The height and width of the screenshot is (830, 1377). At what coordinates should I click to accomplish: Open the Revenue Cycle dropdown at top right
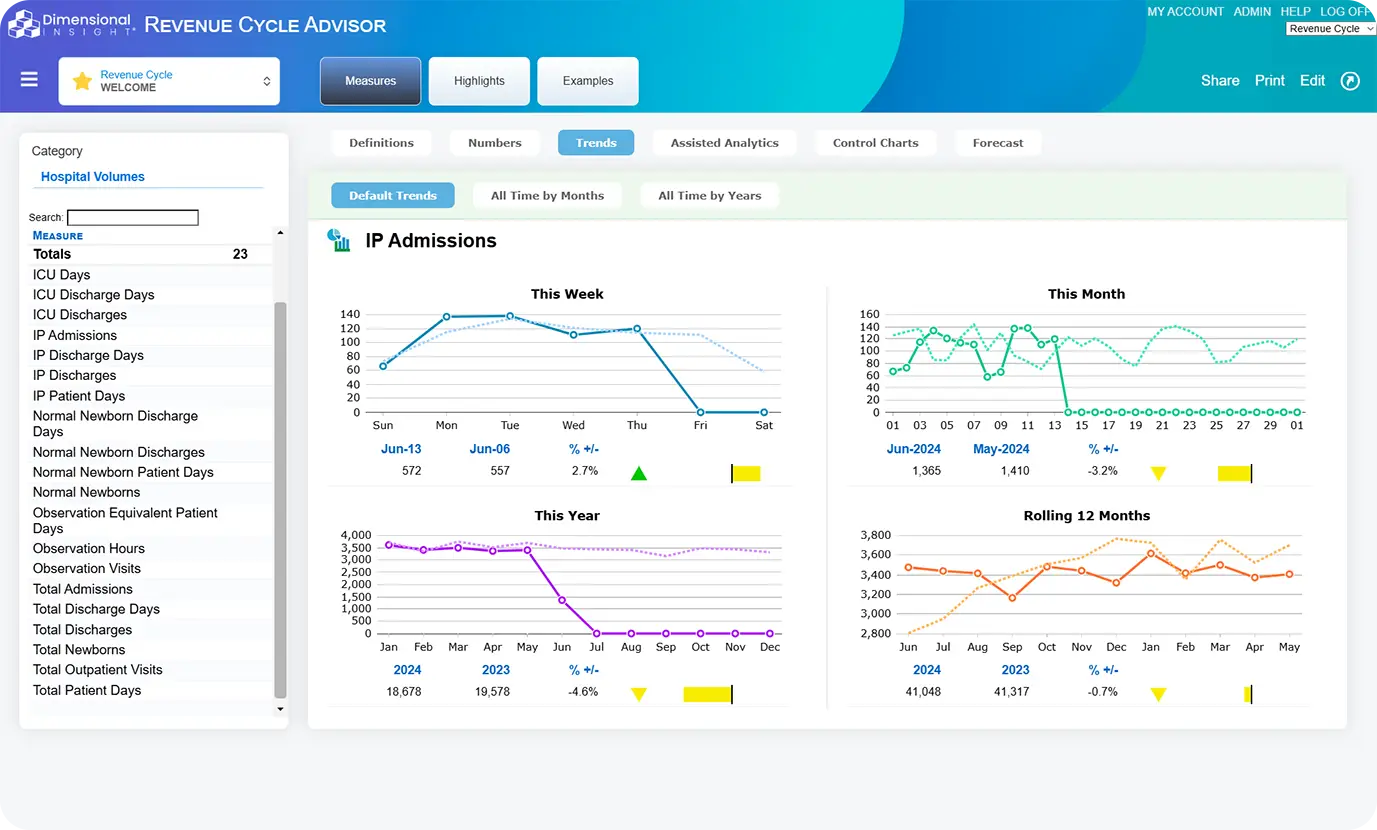tap(1330, 29)
